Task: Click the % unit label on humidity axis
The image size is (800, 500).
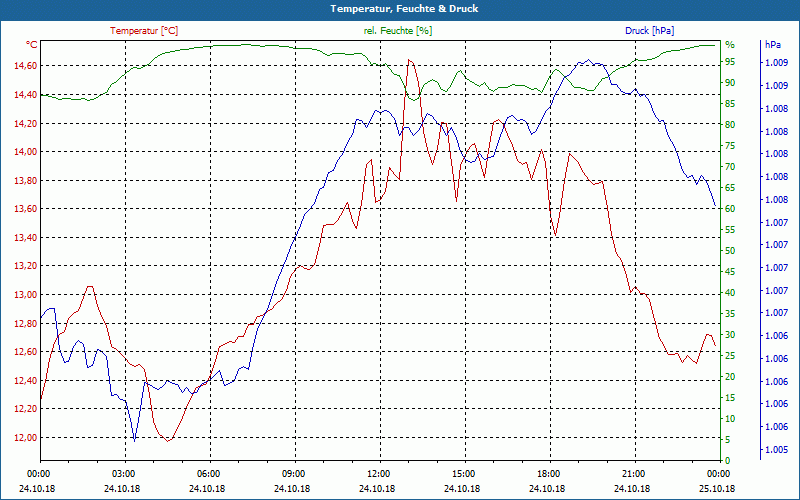Action: tap(730, 45)
